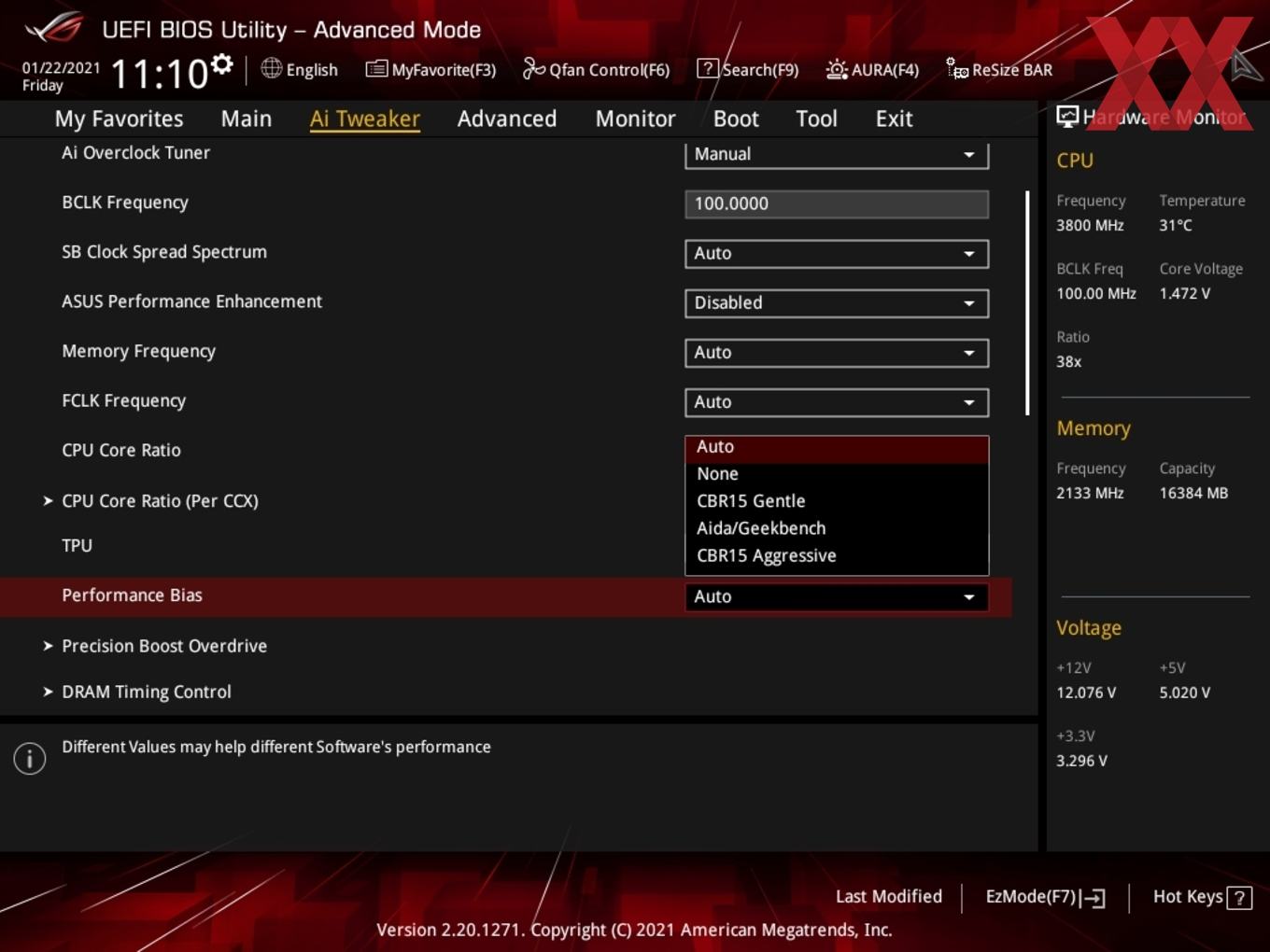The height and width of the screenshot is (952, 1270).
Task: Open the Tool tab
Action: 816,119
